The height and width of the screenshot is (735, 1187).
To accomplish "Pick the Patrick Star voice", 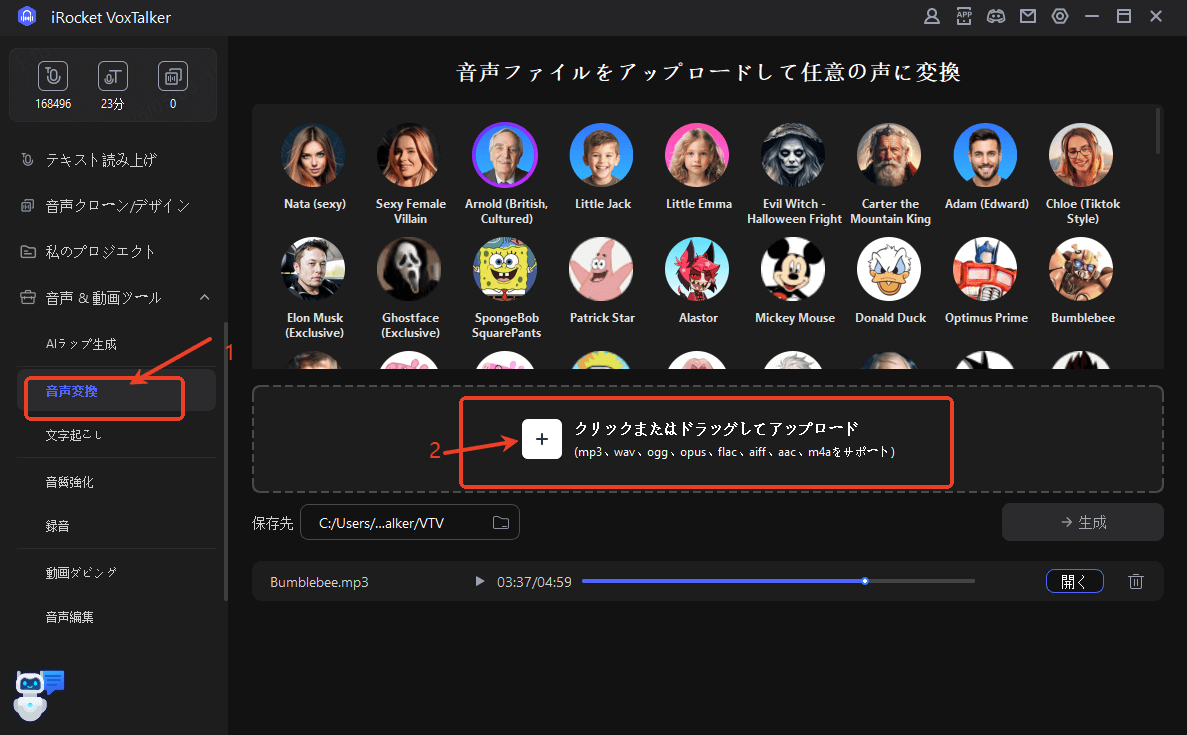I will (x=601, y=269).
